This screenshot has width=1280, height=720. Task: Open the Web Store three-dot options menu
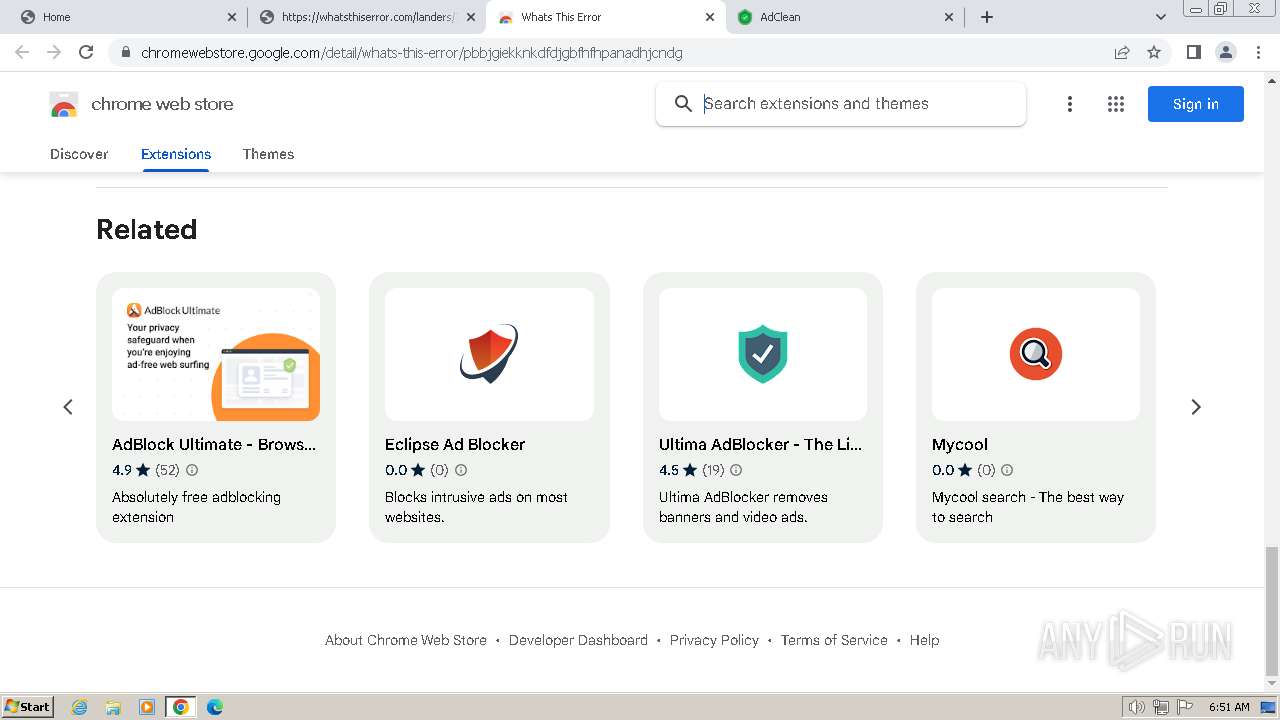[x=1070, y=104]
